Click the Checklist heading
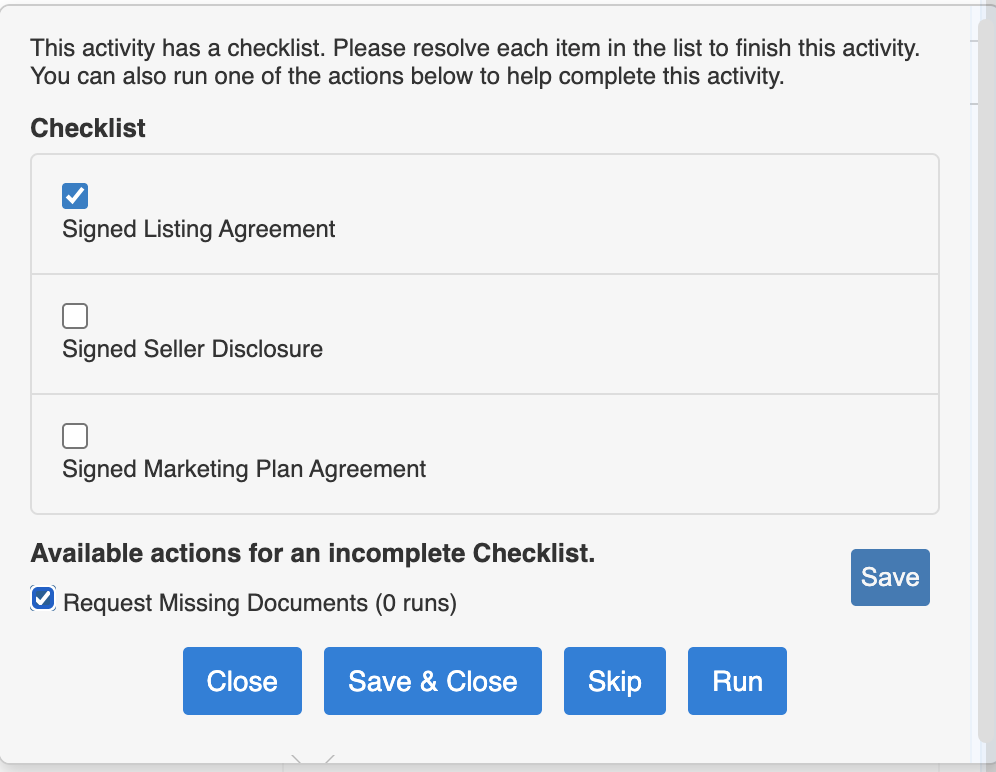Image resolution: width=996 pixels, height=772 pixels. pyautogui.click(x=88, y=128)
